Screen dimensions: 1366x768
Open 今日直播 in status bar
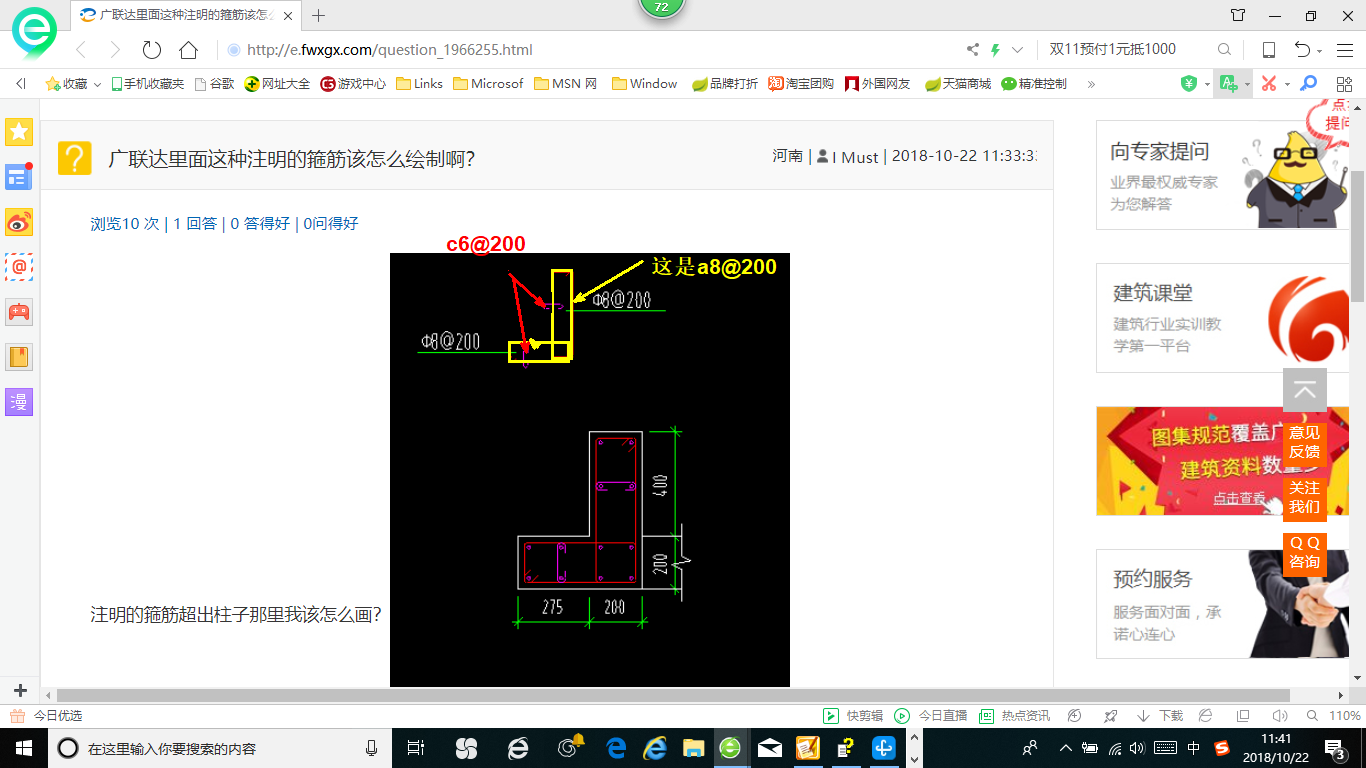(x=931, y=716)
